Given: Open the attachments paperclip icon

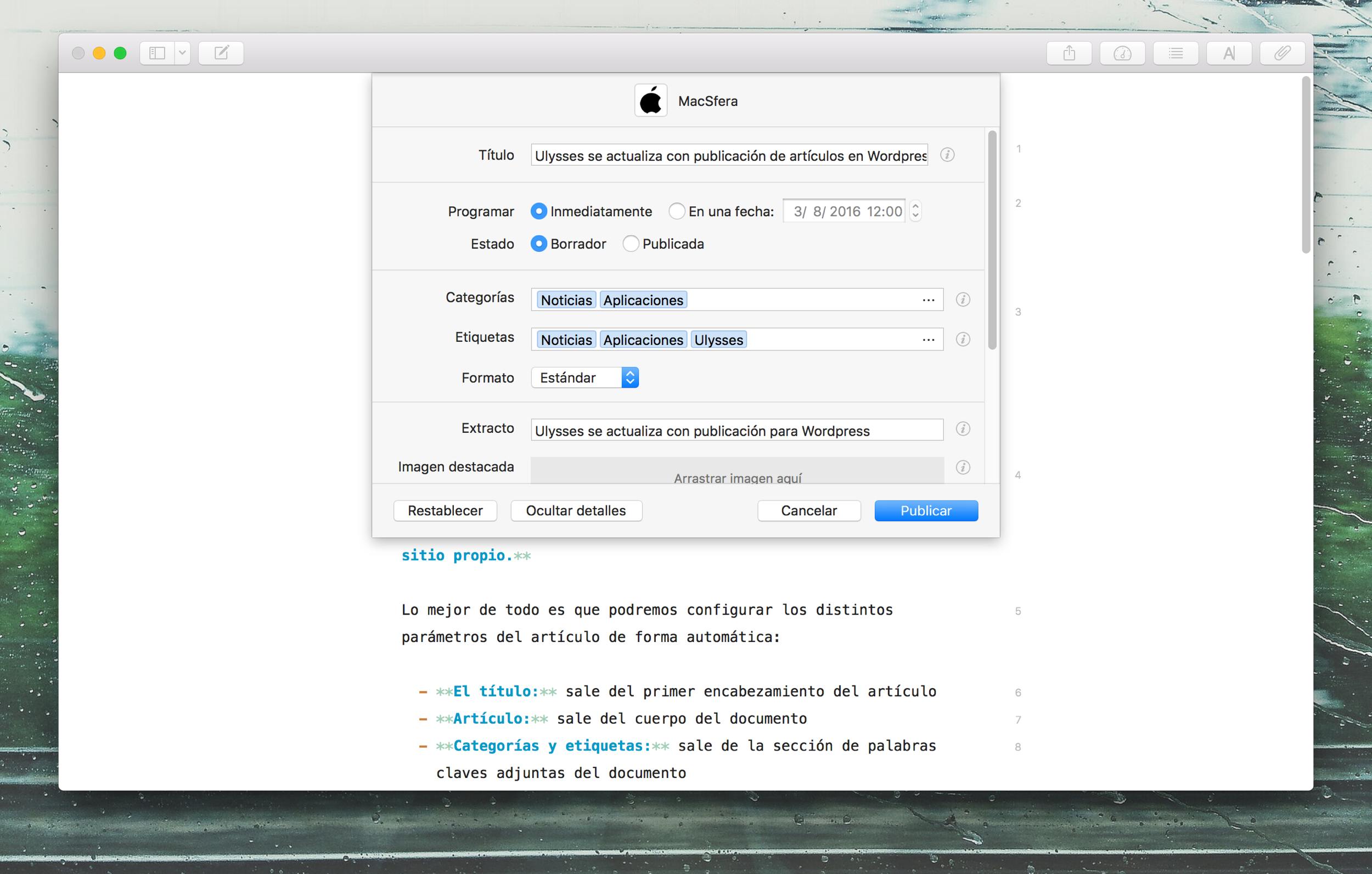Looking at the screenshot, I should pyautogui.click(x=1282, y=53).
